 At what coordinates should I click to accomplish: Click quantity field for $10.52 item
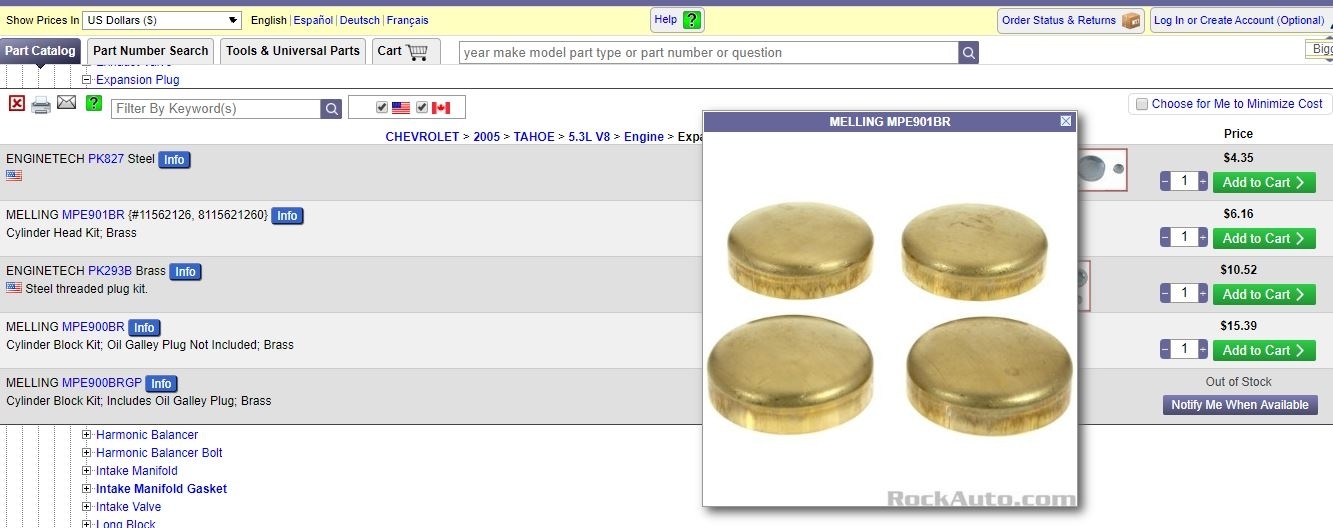1184,294
